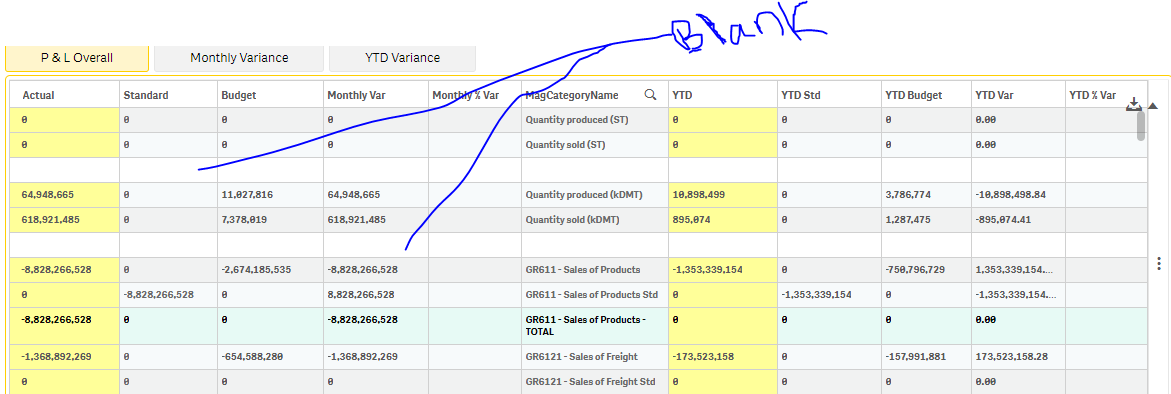Click the export download icon
The width and height of the screenshot is (1171, 394).
(x=1134, y=104)
